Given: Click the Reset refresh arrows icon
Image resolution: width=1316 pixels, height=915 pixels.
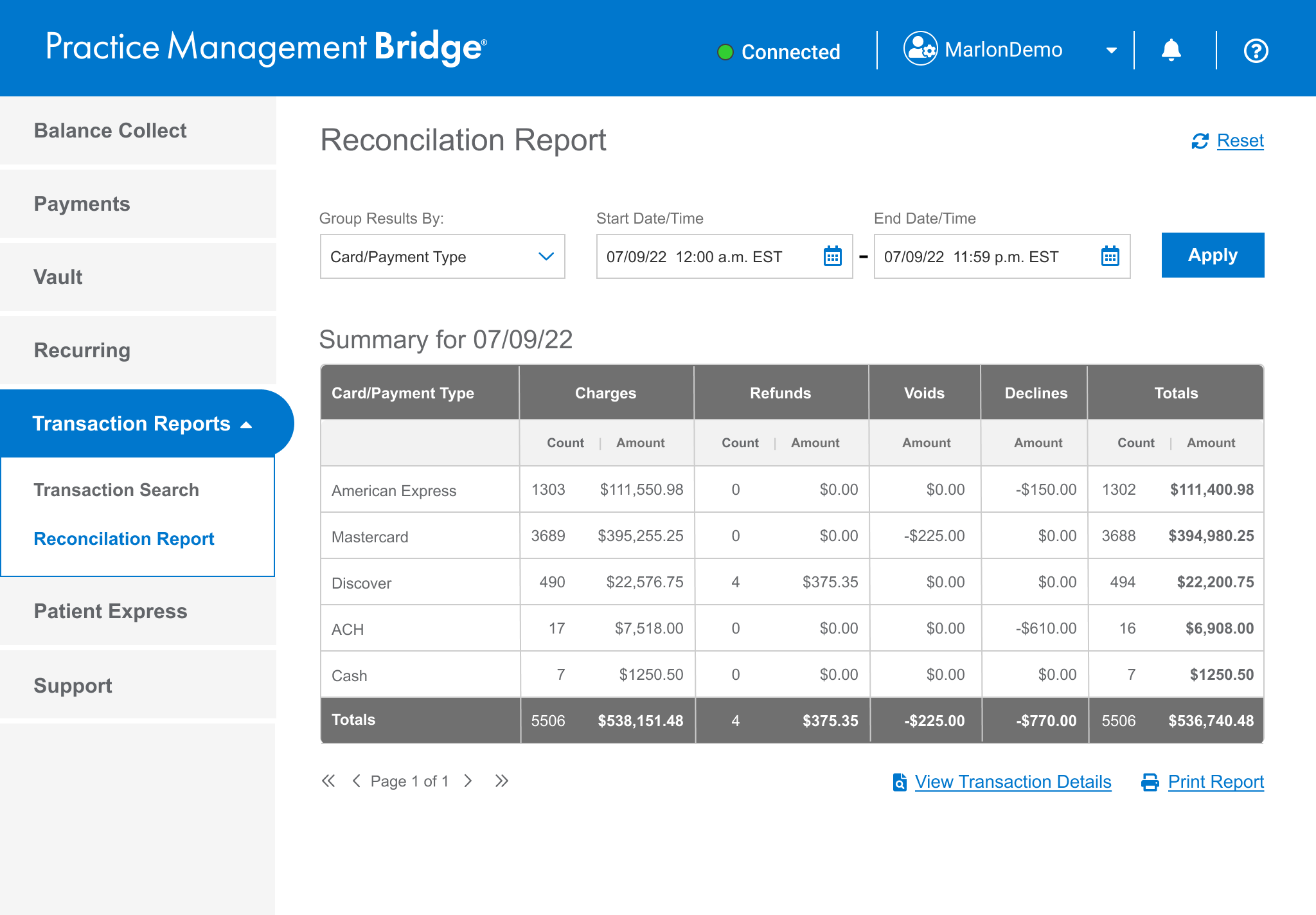Looking at the screenshot, I should tap(1200, 141).
